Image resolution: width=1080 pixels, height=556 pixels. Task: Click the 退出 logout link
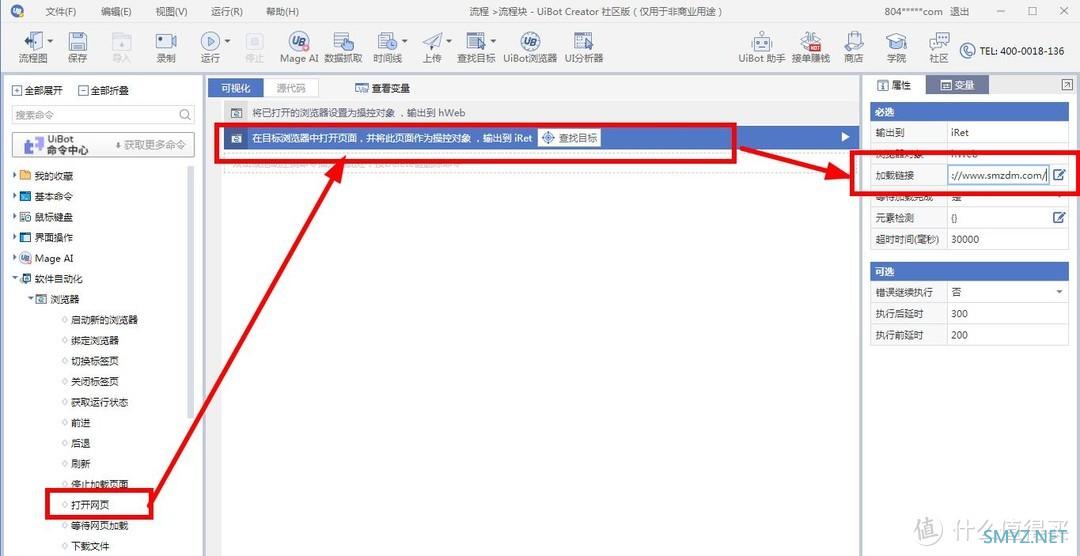[x=960, y=12]
